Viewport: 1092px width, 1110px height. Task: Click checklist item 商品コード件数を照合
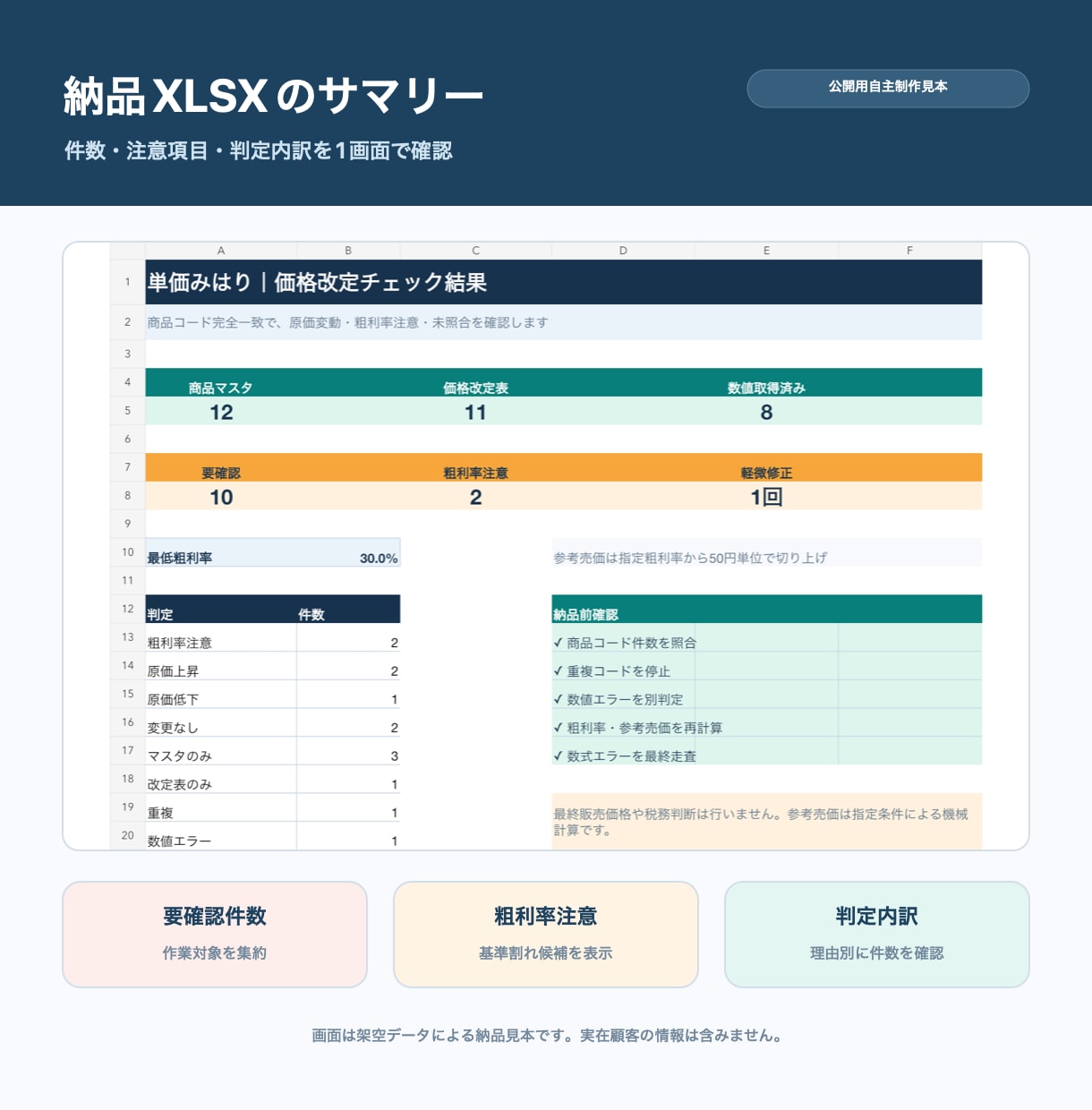(625, 643)
